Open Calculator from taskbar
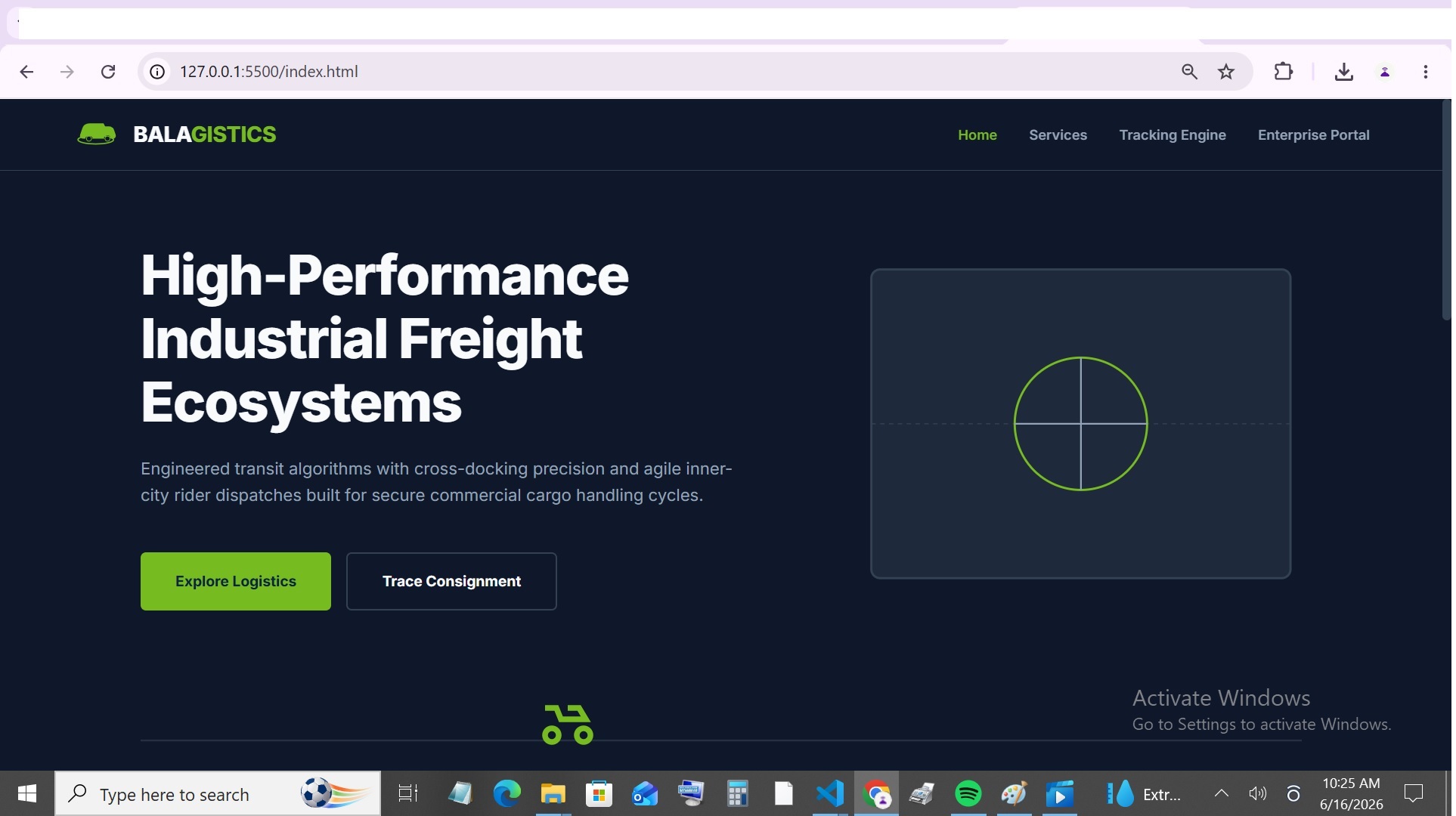 pyautogui.click(x=737, y=794)
